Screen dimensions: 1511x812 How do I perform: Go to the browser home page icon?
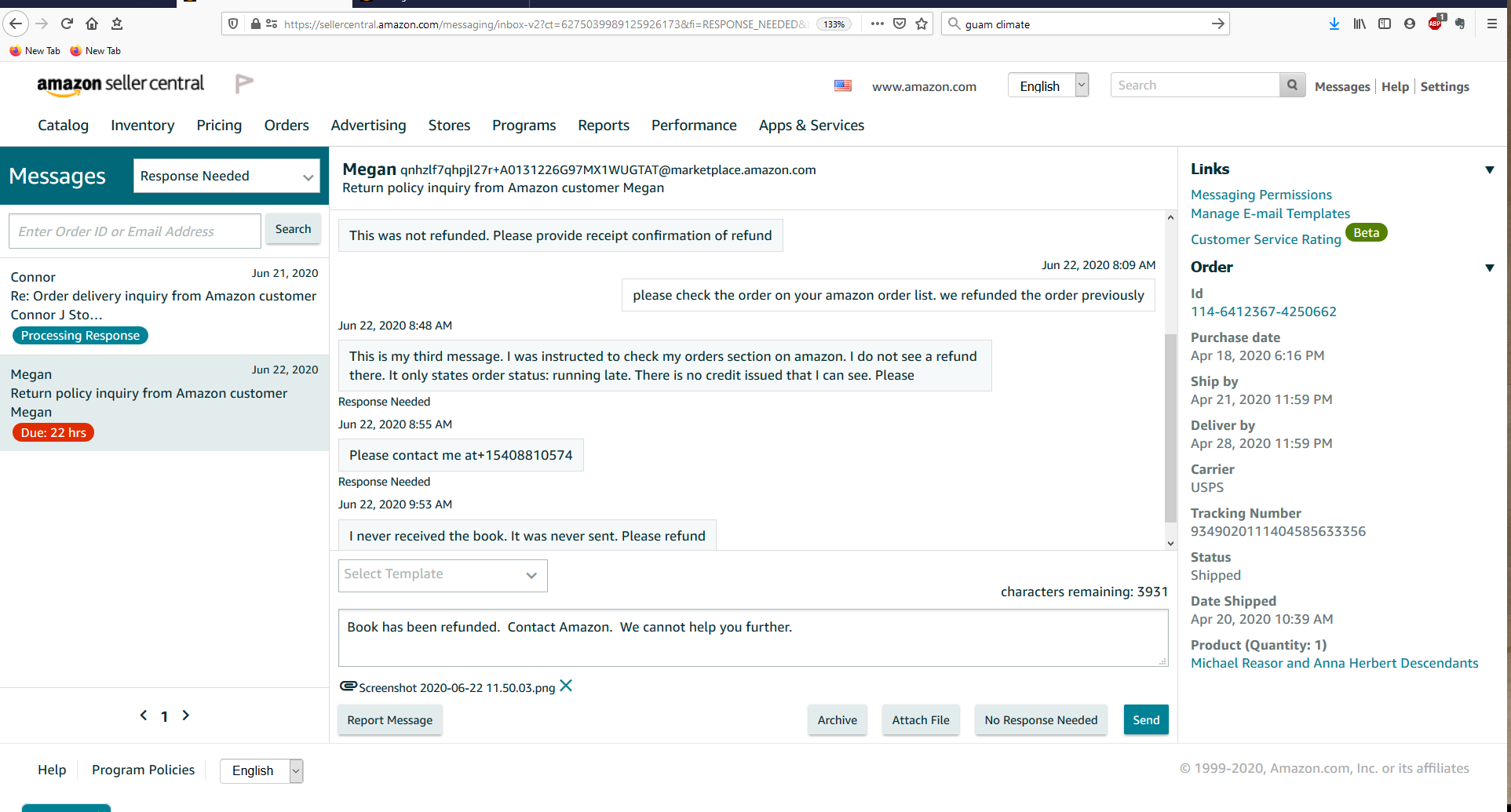coord(92,24)
